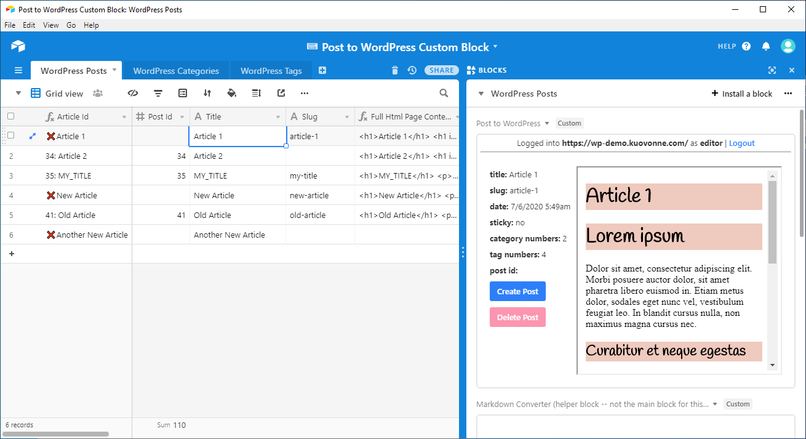Open the WordPress Posts tab dropdown arrow
Screen dimensions: 806x439
[114, 69]
